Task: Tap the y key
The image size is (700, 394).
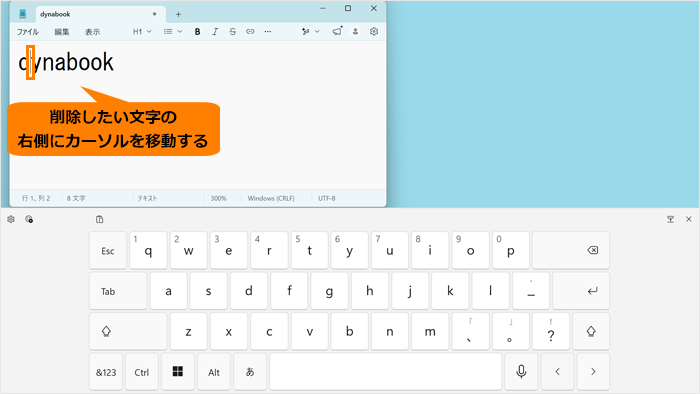Action: (350, 250)
